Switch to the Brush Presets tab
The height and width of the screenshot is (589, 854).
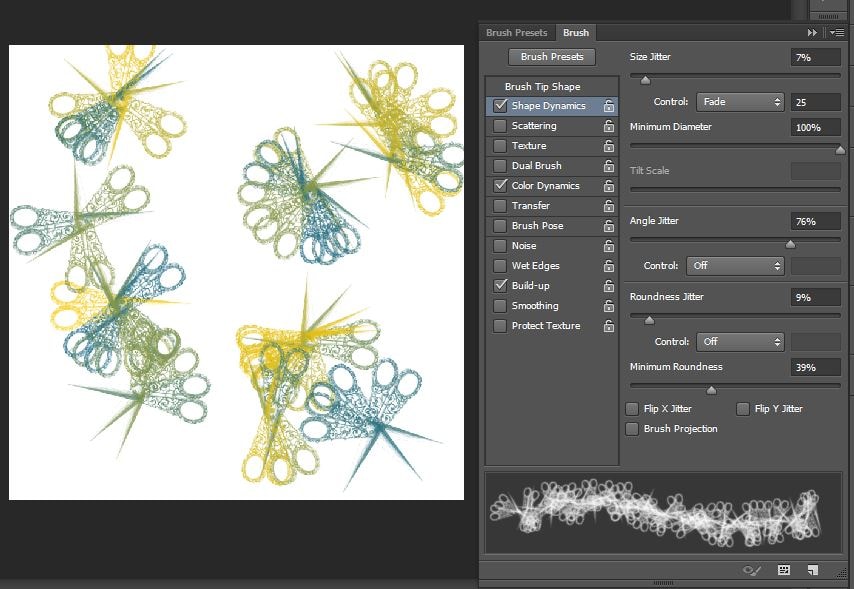coord(516,33)
